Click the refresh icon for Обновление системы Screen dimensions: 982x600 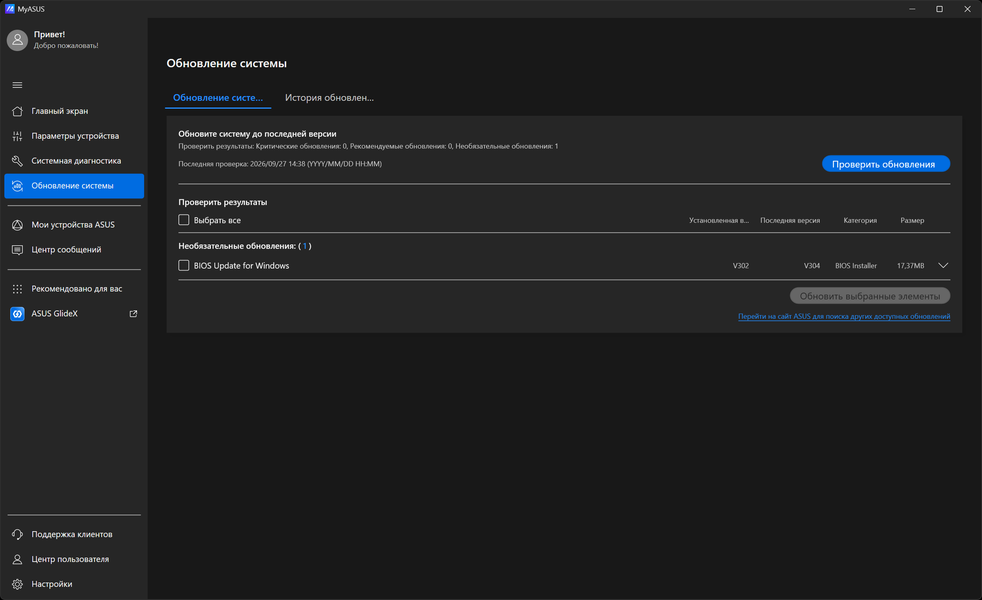click(x=18, y=186)
